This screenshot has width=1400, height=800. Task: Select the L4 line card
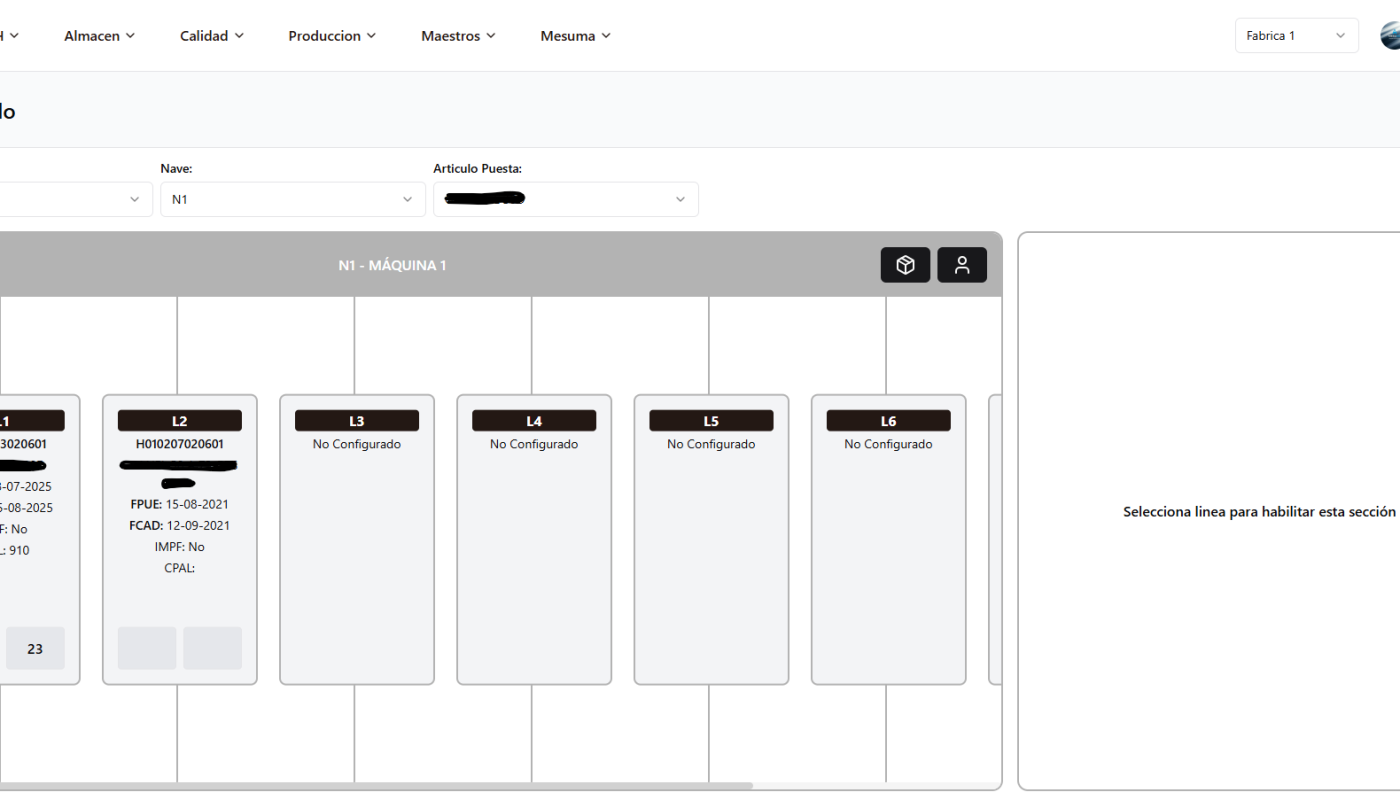coord(534,540)
